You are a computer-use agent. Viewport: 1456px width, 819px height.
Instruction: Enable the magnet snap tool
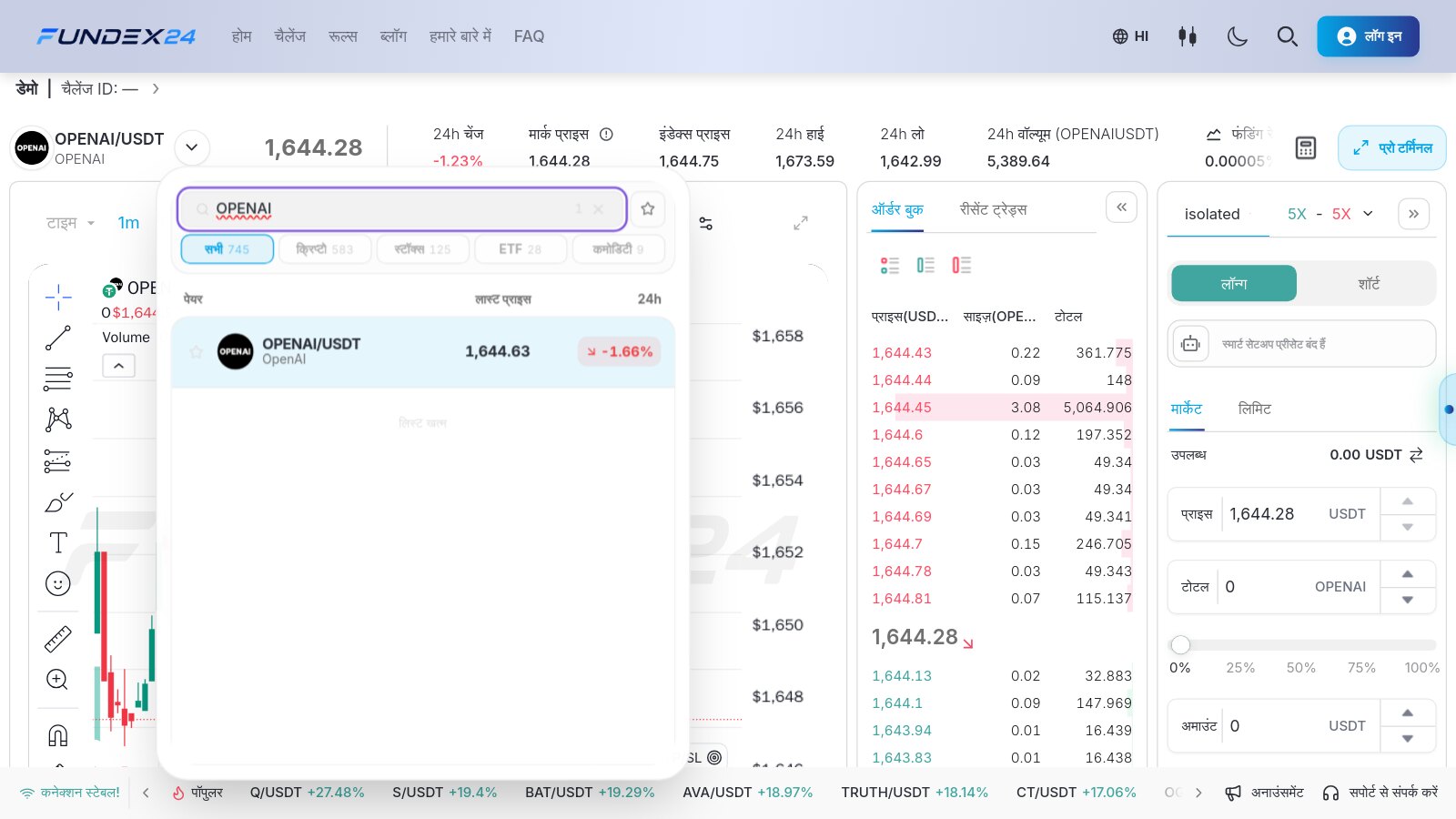[x=58, y=734]
